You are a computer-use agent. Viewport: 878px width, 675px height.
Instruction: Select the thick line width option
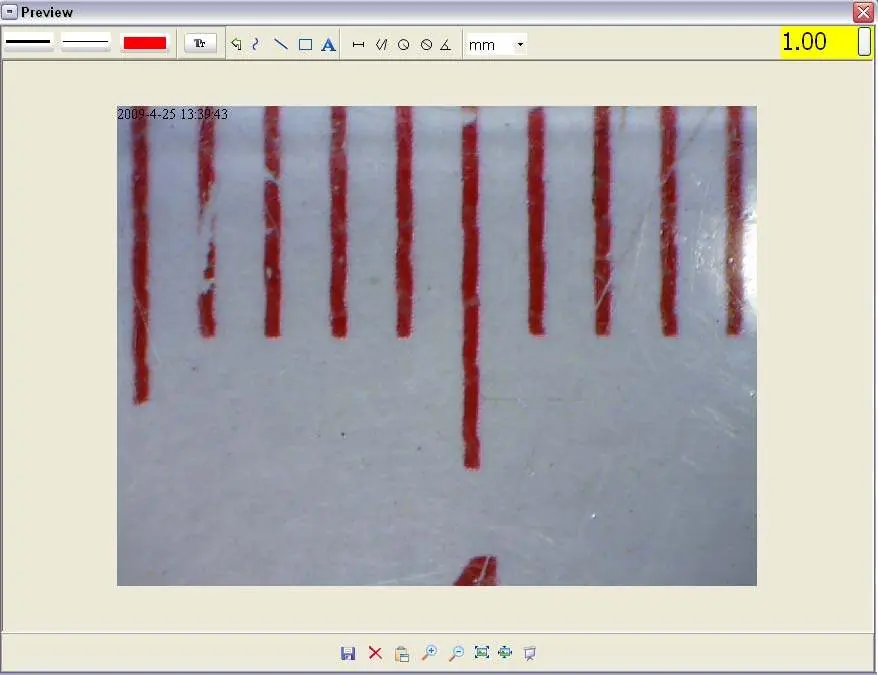[x=29, y=42]
